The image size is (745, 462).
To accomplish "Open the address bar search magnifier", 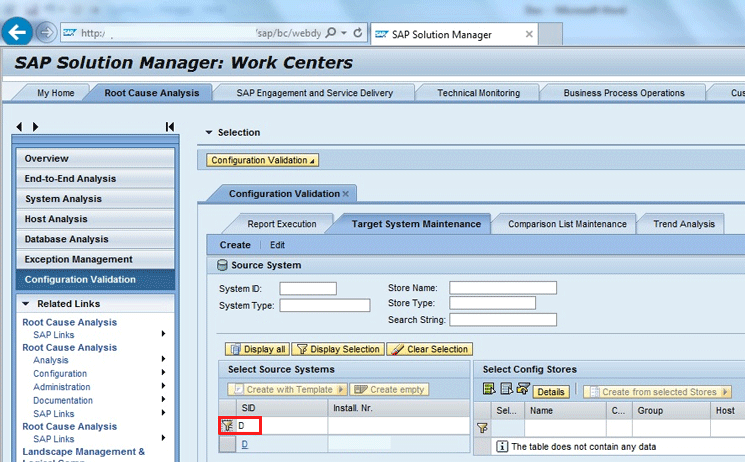I will (331, 33).
